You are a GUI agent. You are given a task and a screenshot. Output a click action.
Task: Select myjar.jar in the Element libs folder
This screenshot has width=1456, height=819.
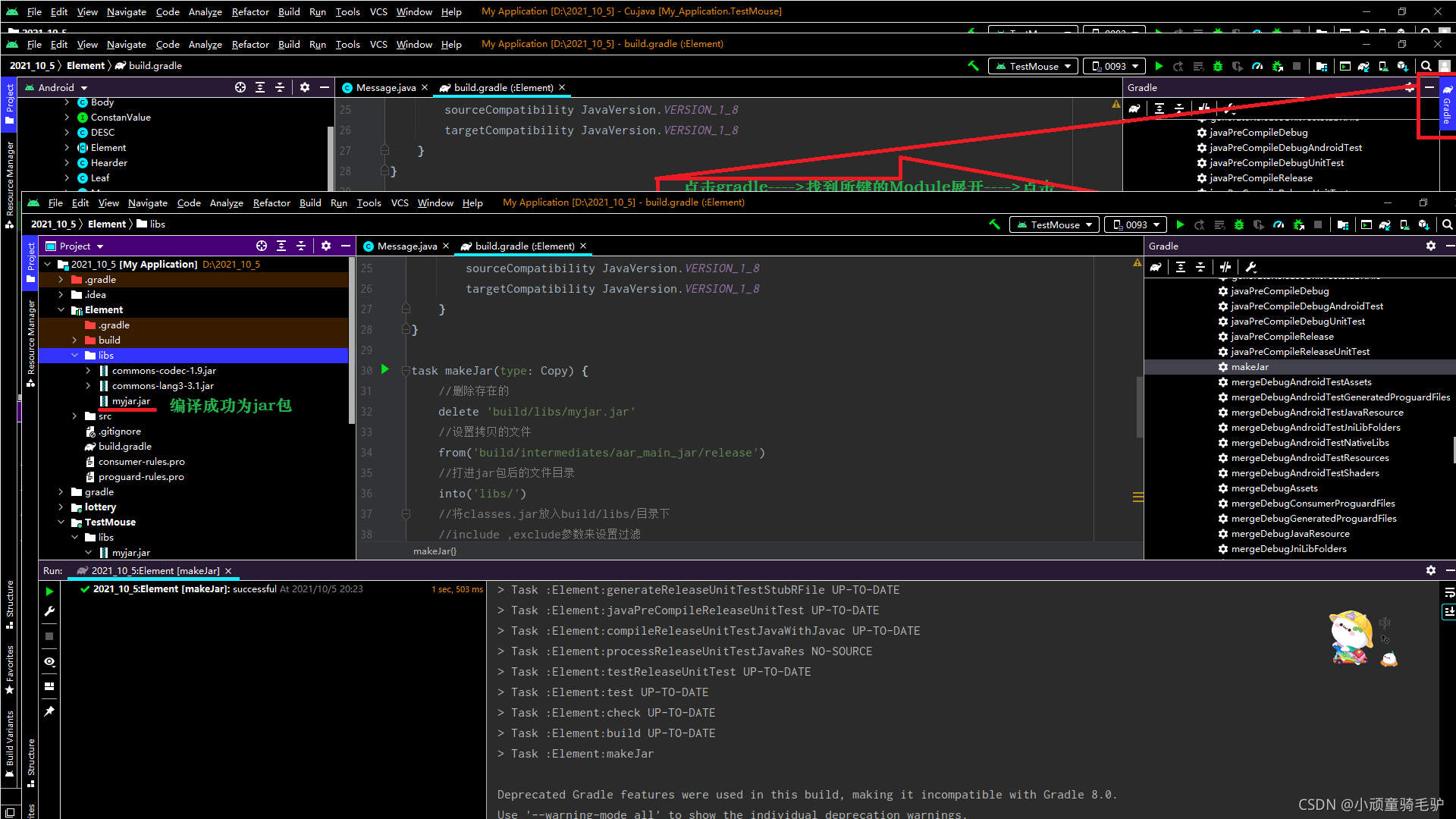pyautogui.click(x=130, y=401)
